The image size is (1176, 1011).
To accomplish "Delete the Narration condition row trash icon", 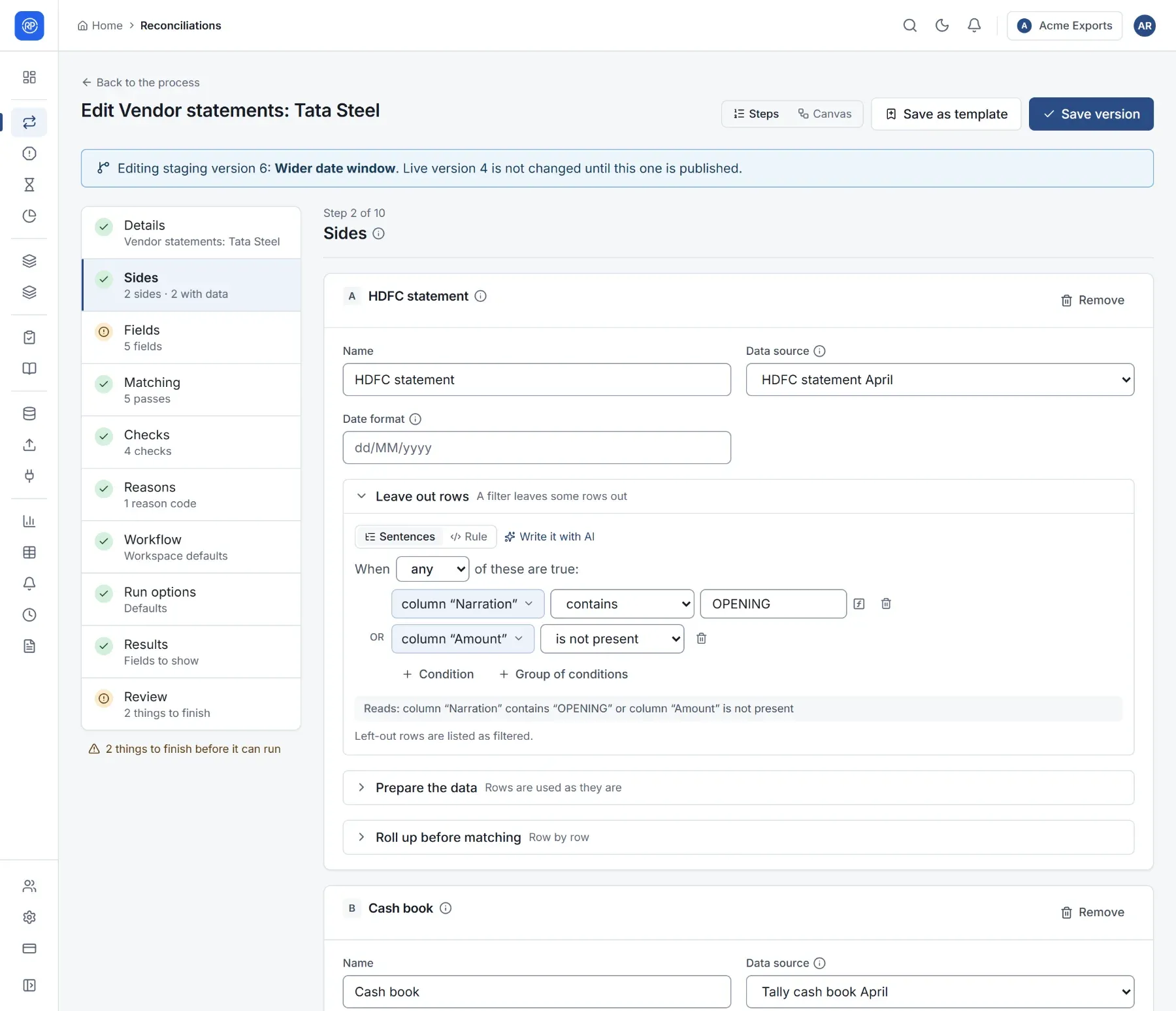I will tap(886, 604).
